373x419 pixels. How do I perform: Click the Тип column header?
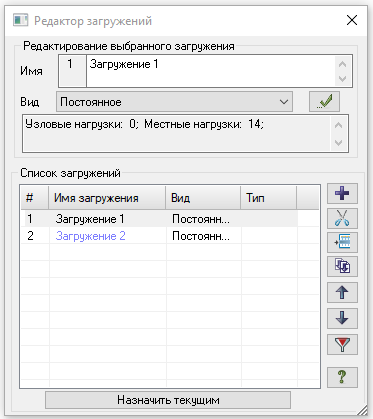[268, 198]
